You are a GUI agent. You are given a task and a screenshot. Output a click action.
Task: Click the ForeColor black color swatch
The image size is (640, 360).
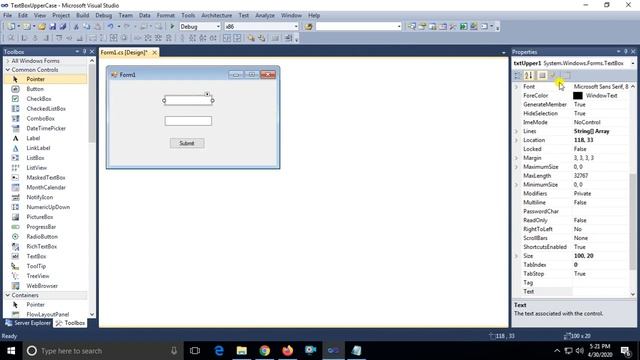coord(578,96)
